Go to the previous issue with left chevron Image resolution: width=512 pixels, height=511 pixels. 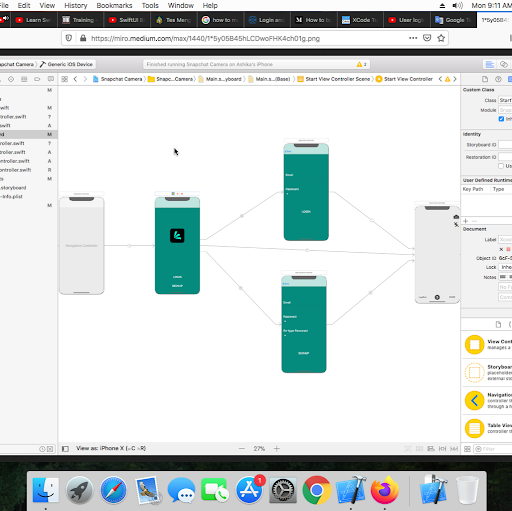[440, 79]
